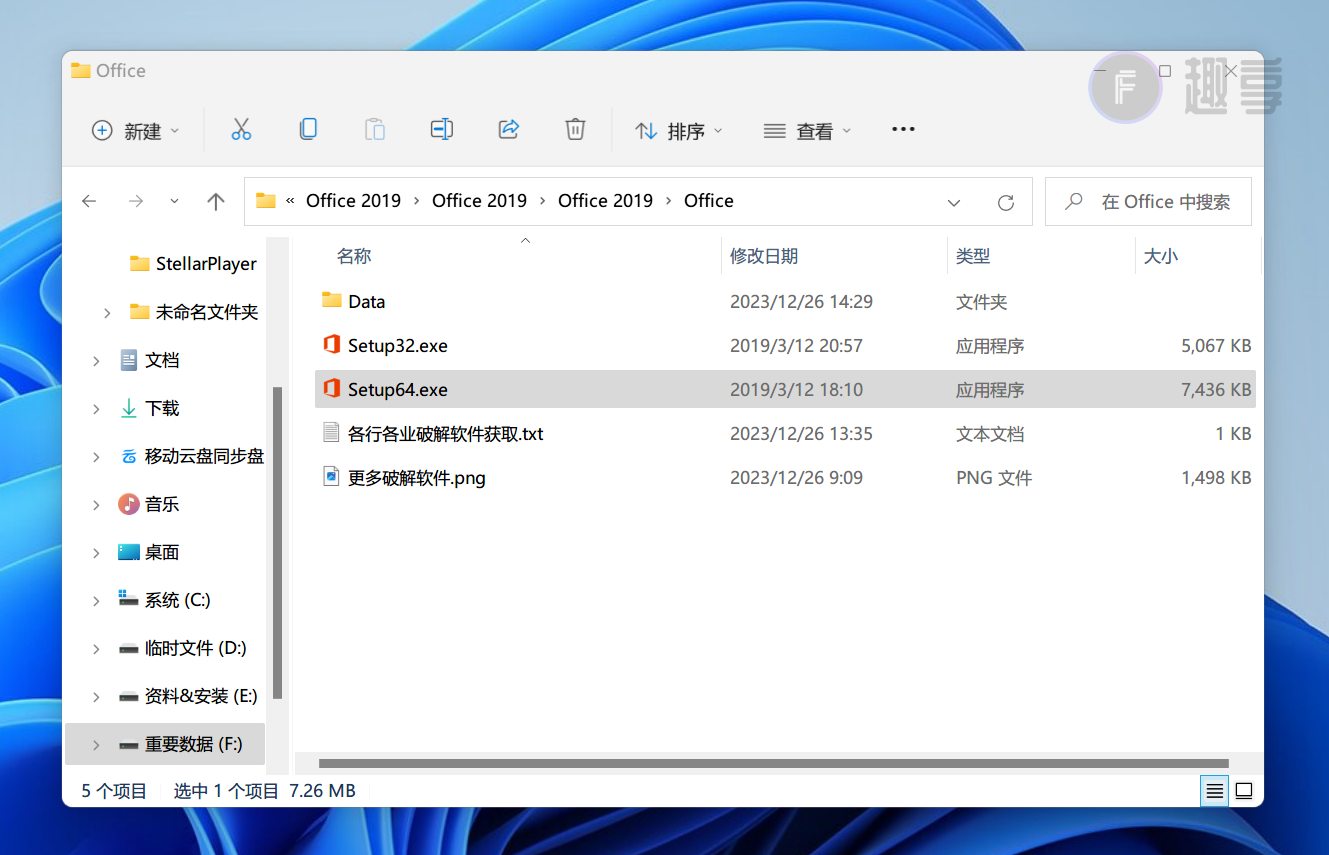This screenshot has height=855, width=1329.
Task: Click the txt file document icon
Action: point(332,432)
